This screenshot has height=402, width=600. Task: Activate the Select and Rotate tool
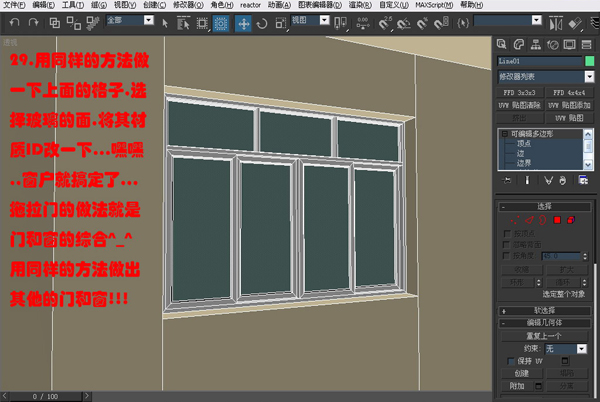point(262,24)
